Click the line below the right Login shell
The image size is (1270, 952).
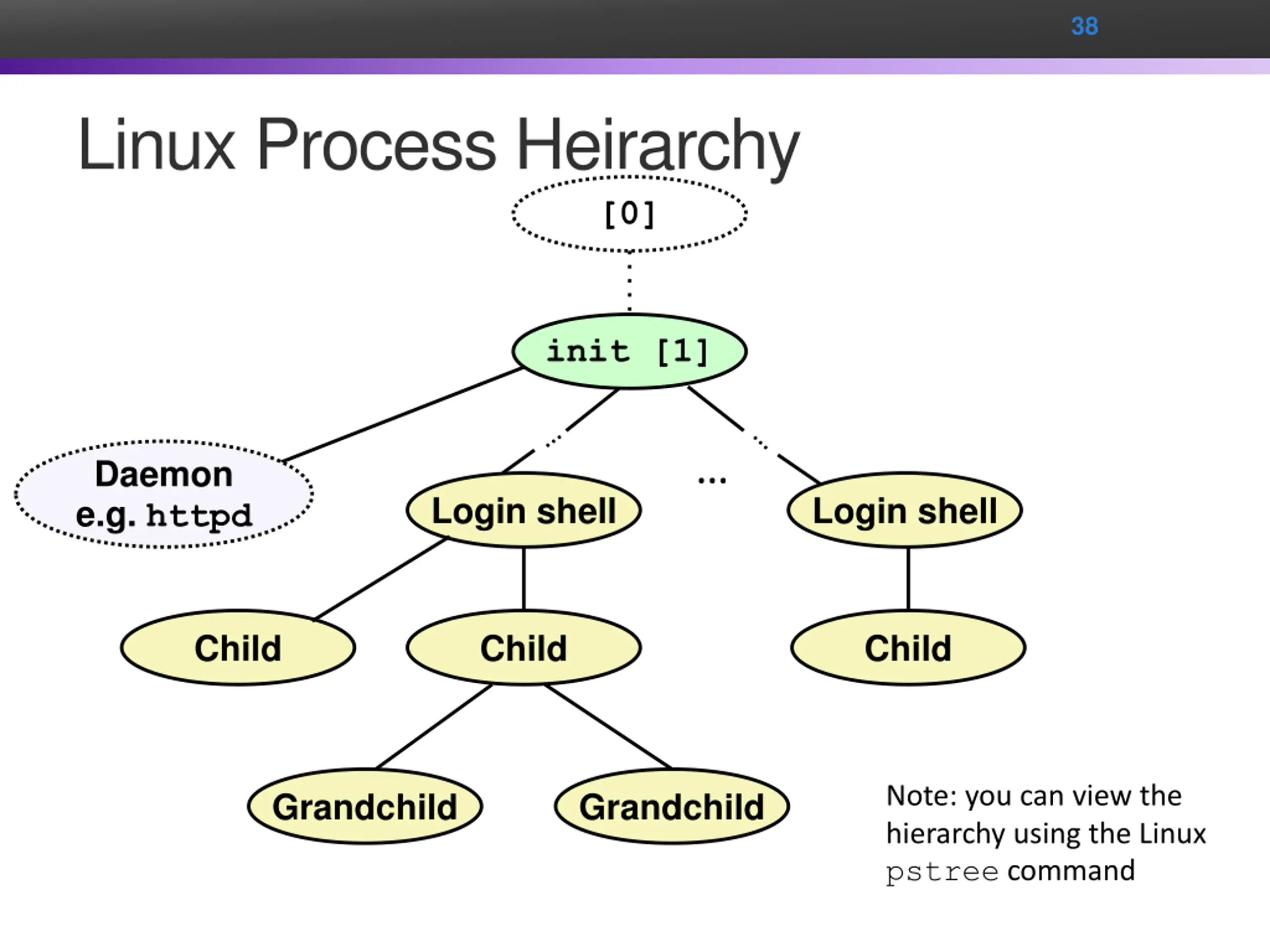point(908,579)
